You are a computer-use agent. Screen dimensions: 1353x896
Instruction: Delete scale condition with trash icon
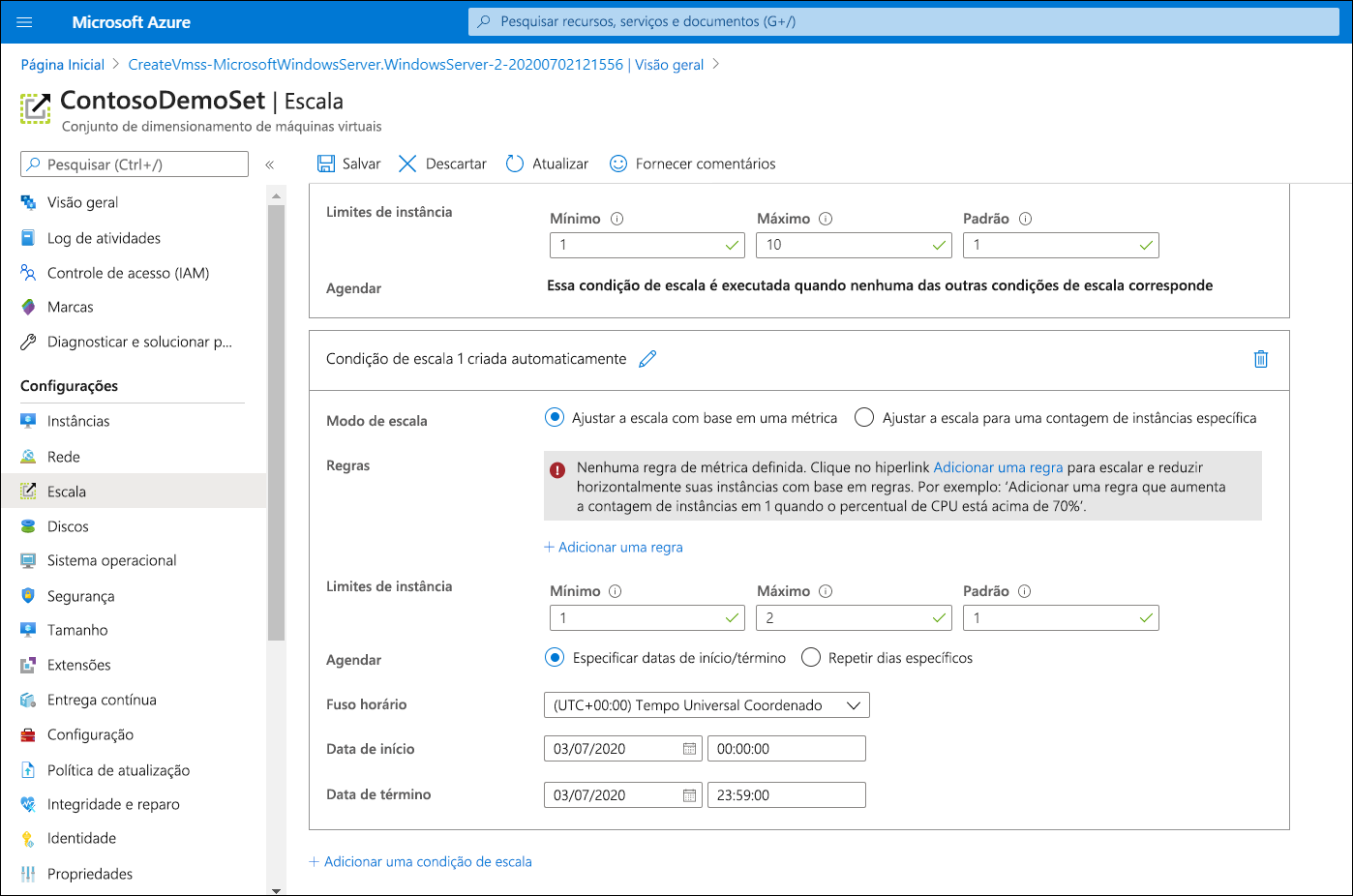click(1261, 359)
